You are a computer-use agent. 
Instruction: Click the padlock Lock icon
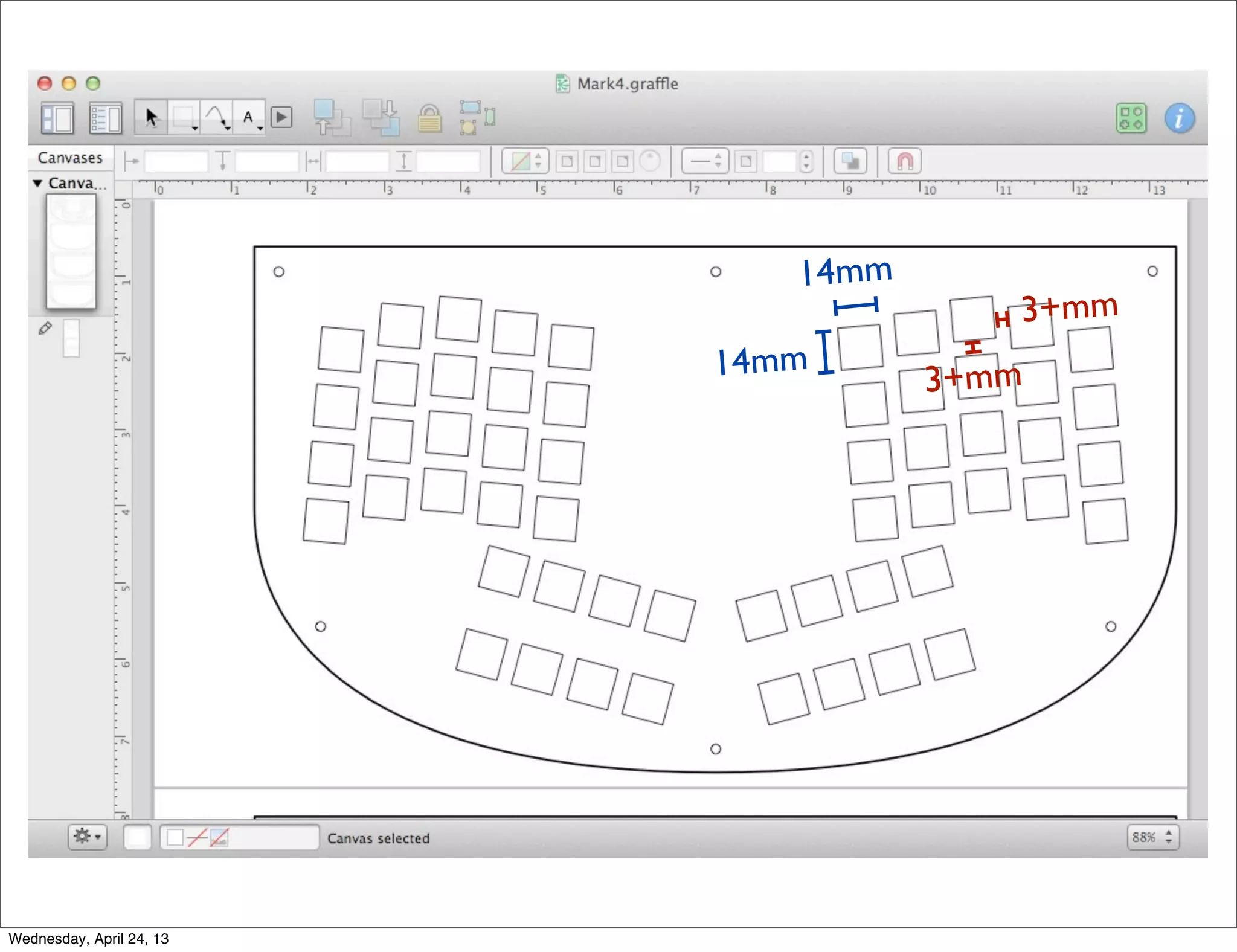429,118
